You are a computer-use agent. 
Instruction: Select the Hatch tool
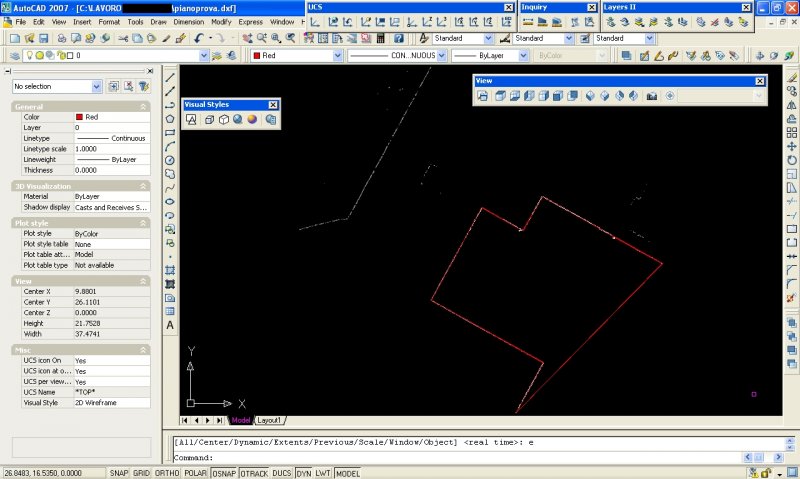click(x=170, y=270)
